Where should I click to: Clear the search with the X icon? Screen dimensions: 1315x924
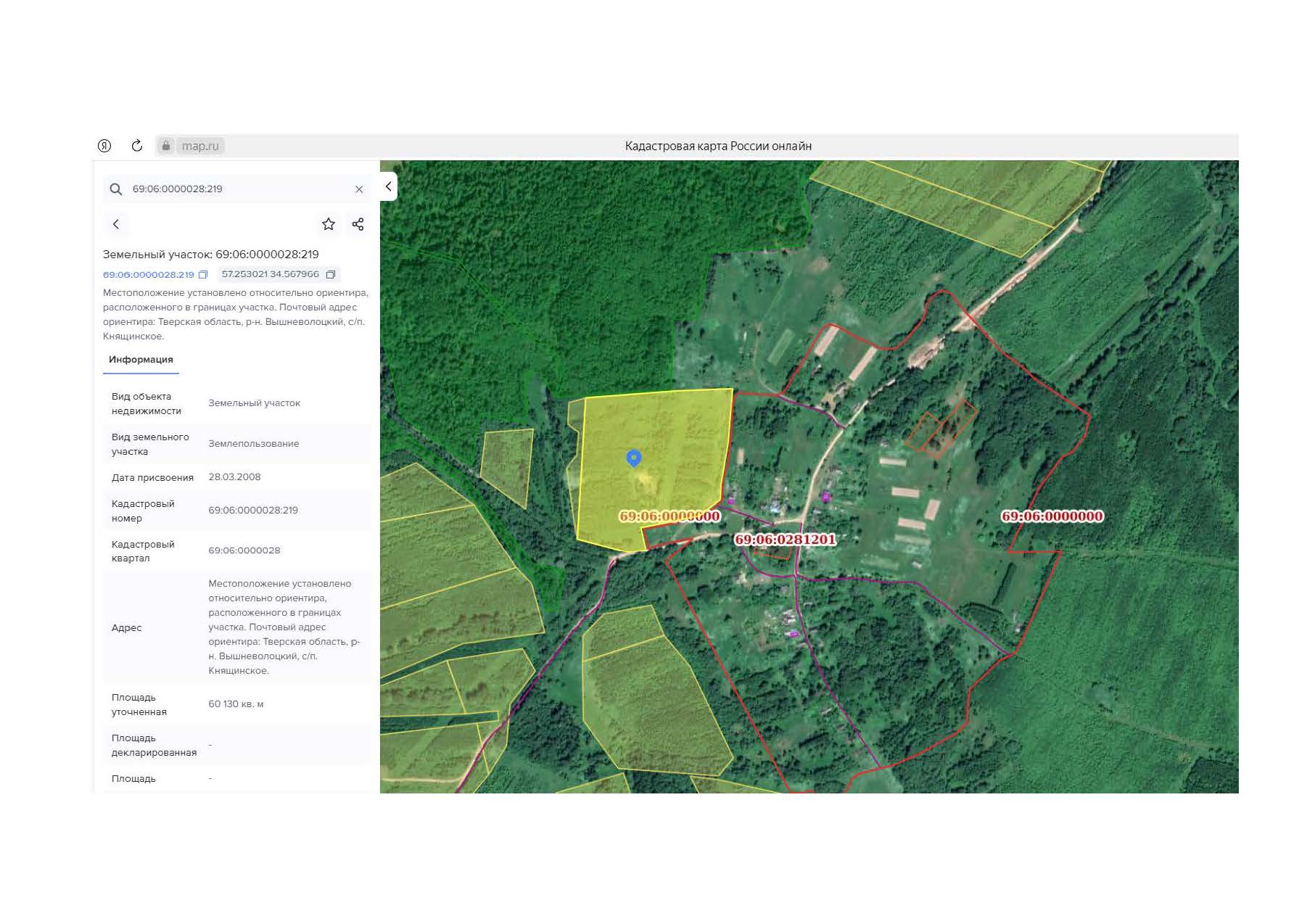coord(359,189)
